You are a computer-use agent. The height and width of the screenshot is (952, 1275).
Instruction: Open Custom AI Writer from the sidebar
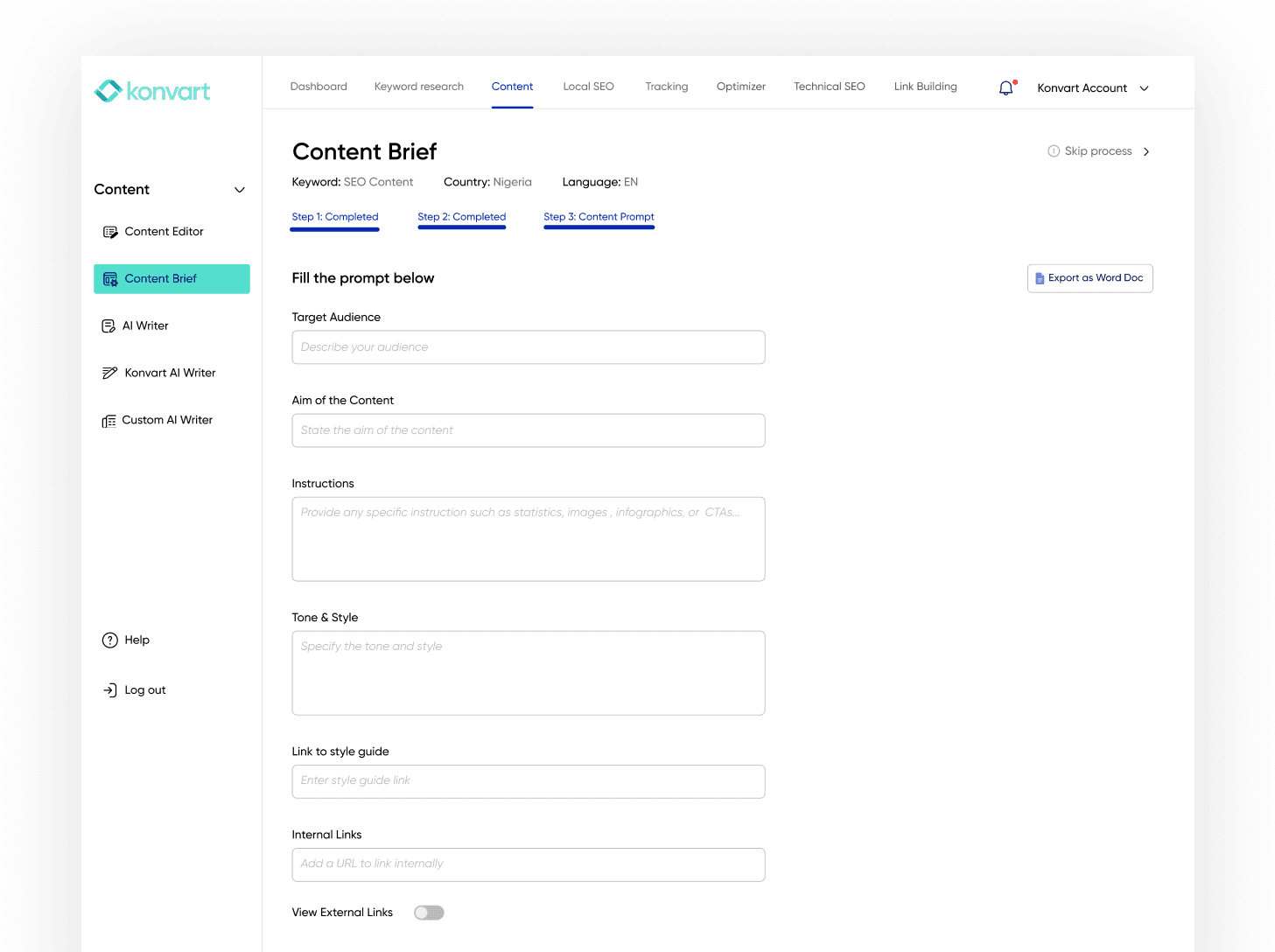tap(166, 419)
